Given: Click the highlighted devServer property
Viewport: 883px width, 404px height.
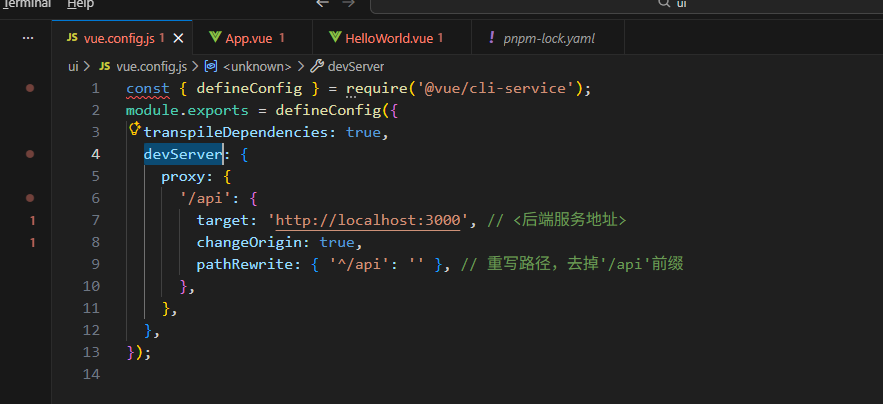Looking at the screenshot, I should tap(183, 154).
